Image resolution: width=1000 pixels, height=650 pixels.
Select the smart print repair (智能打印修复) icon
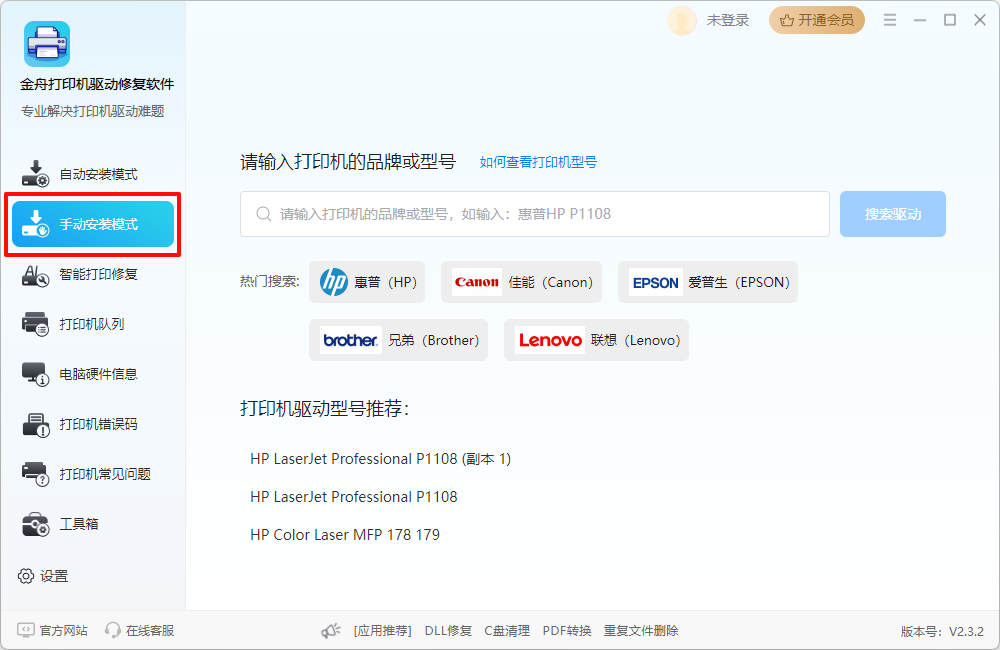point(35,274)
